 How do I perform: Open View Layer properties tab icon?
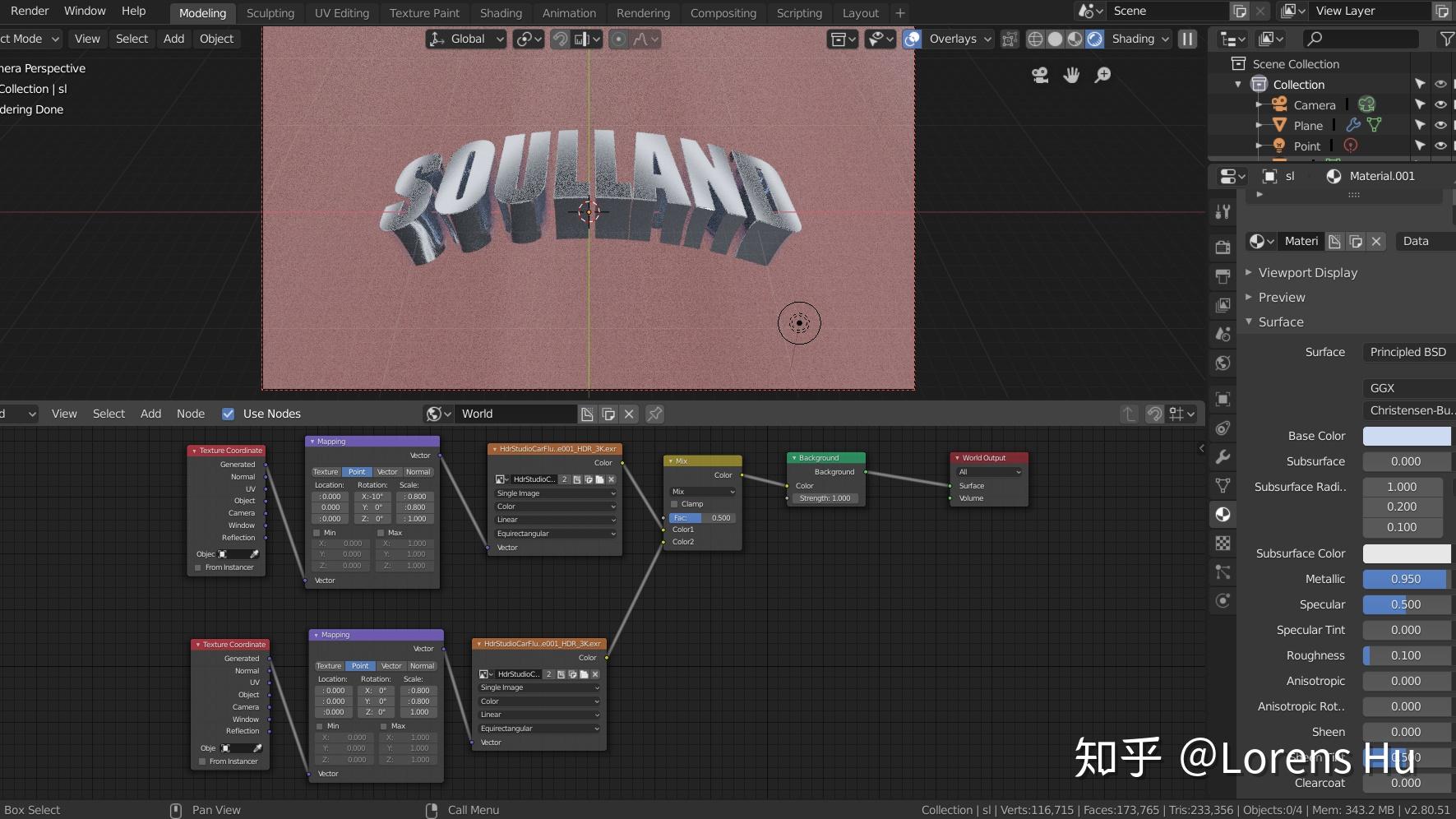tap(1223, 305)
